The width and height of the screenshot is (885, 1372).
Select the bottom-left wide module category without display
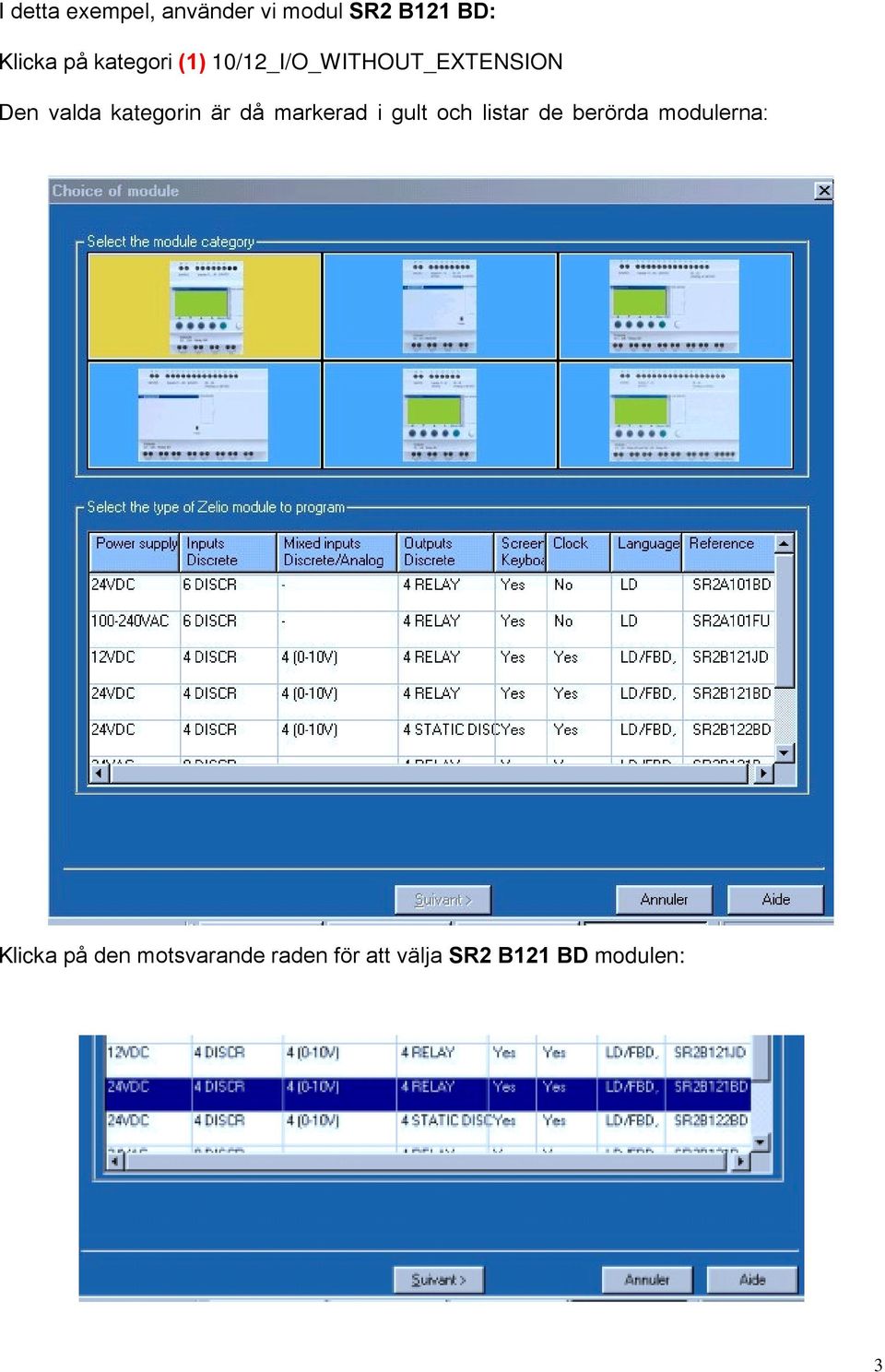click(x=205, y=415)
